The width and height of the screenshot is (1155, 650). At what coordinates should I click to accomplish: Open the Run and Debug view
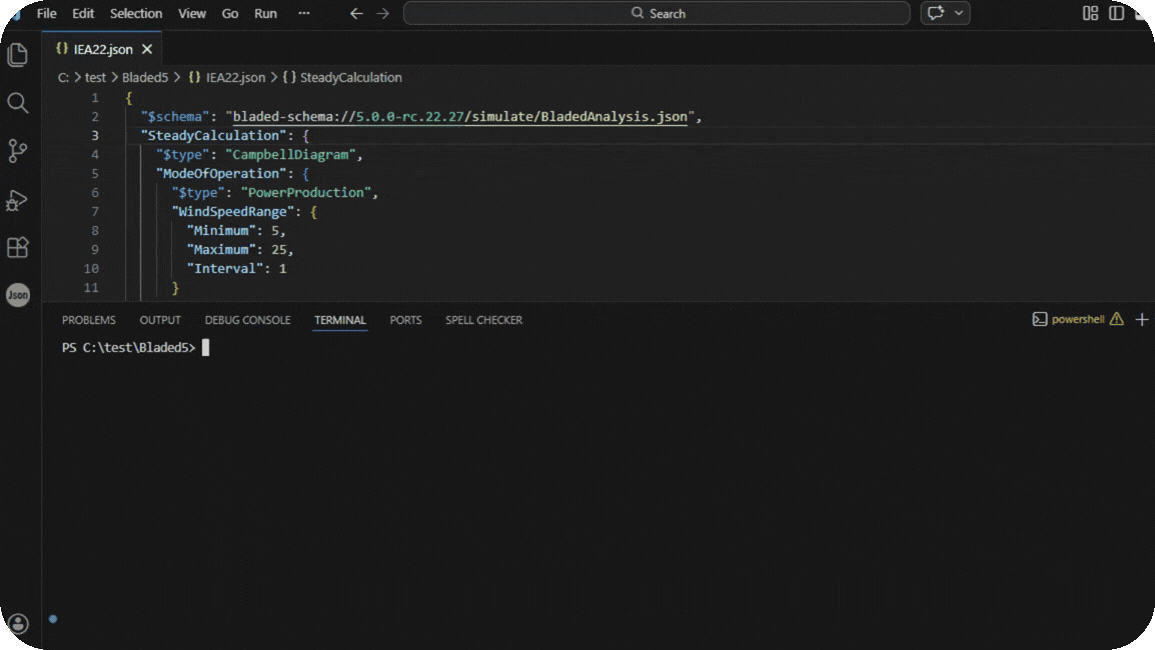click(17, 200)
